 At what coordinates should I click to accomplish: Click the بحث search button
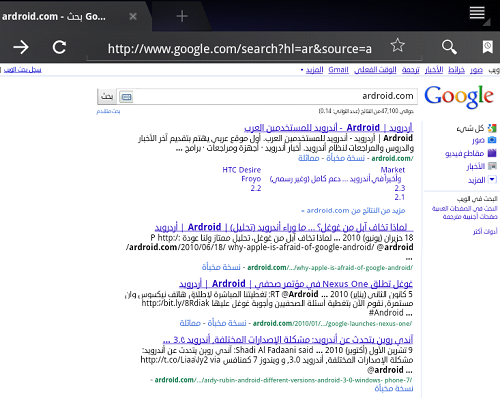pos(107,96)
